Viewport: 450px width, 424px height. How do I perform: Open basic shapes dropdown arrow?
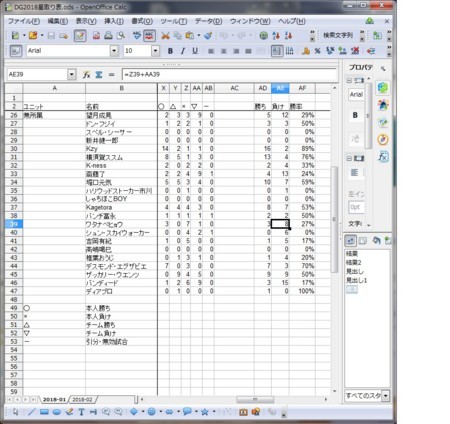click(x=143, y=412)
